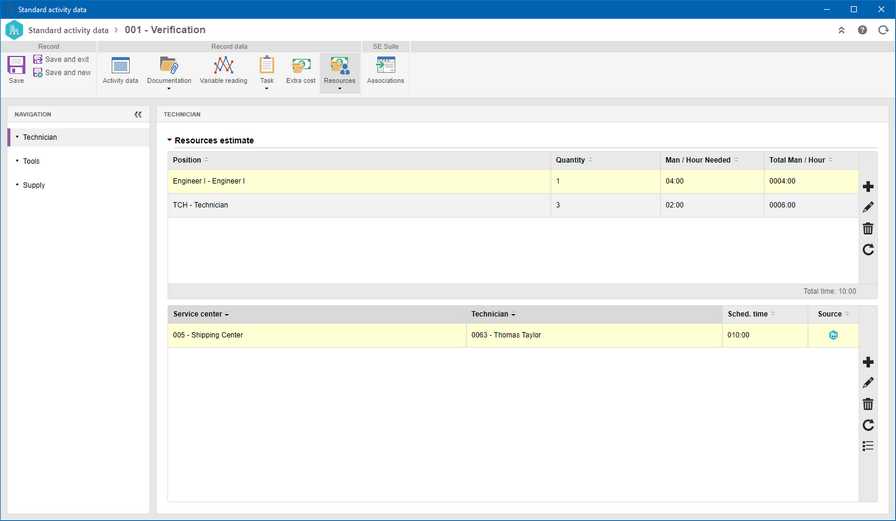Click the Source icon for Thomas Taylor
The image size is (896, 521).
click(x=833, y=335)
